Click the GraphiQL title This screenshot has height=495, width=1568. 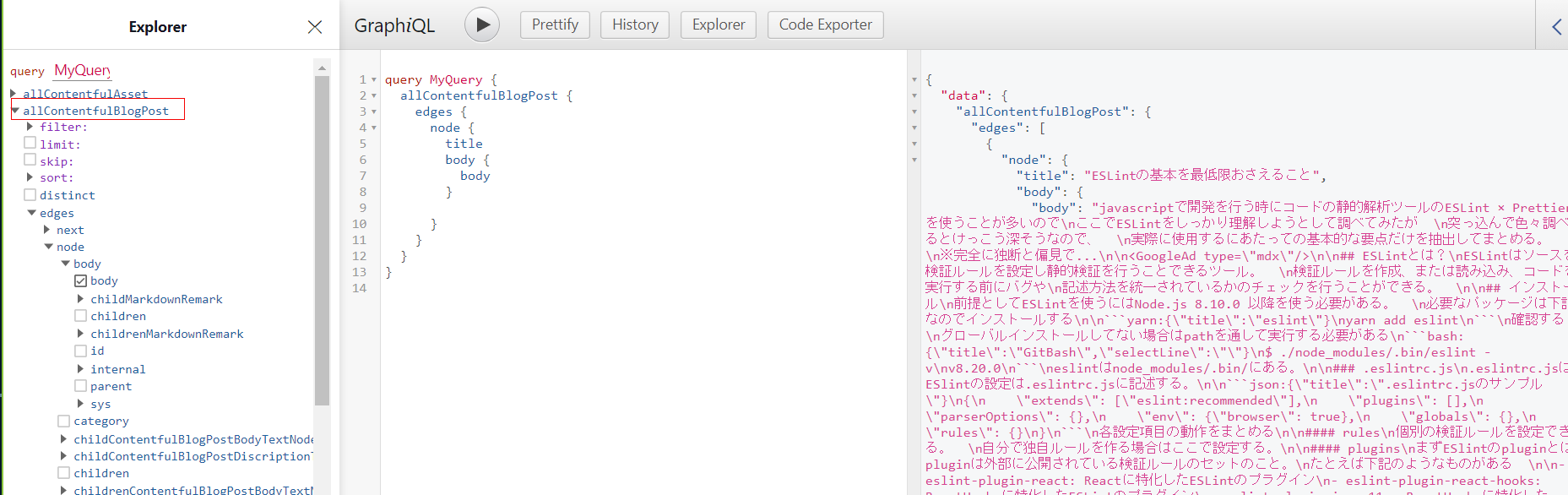click(x=394, y=25)
